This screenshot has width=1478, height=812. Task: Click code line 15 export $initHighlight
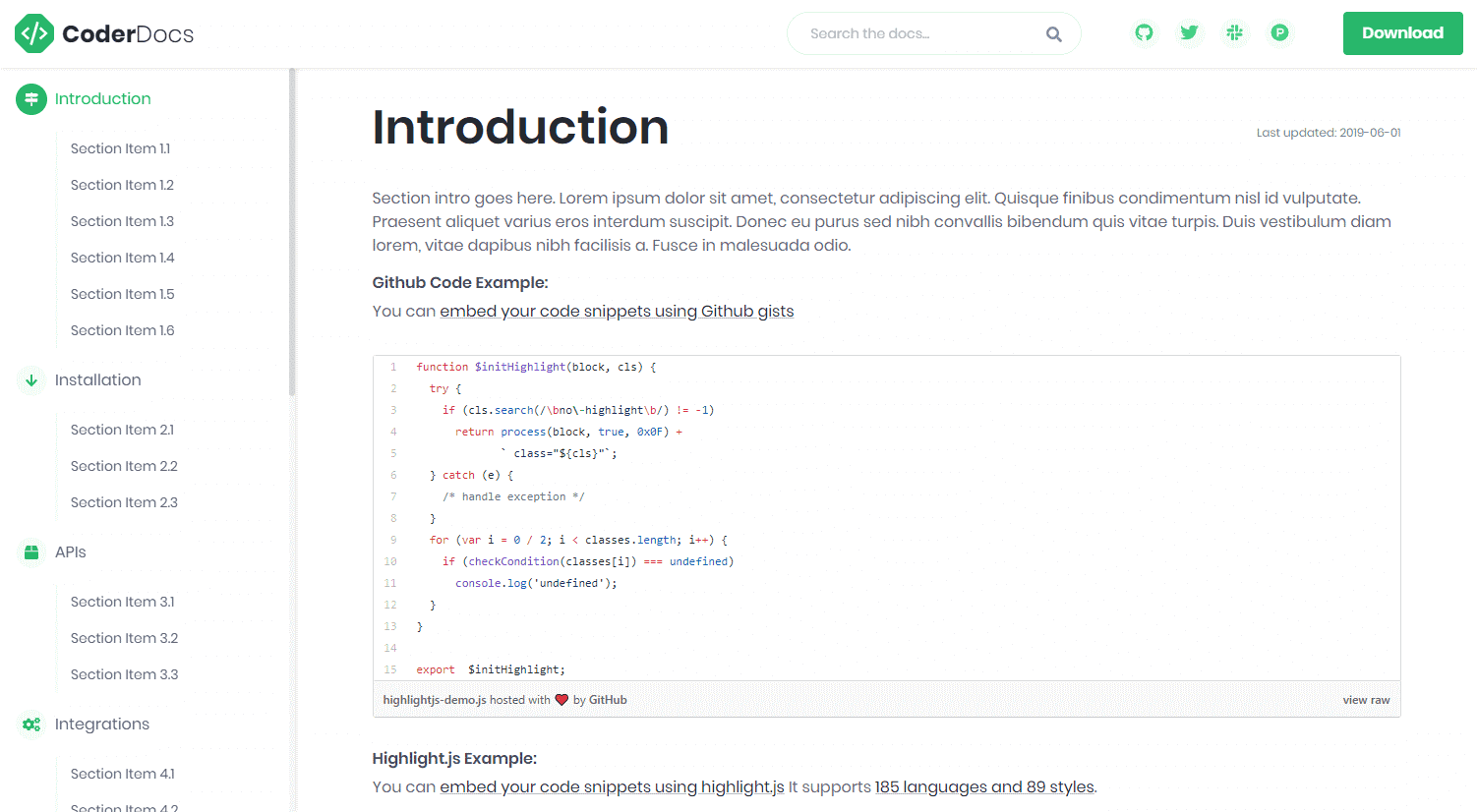tap(491, 669)
